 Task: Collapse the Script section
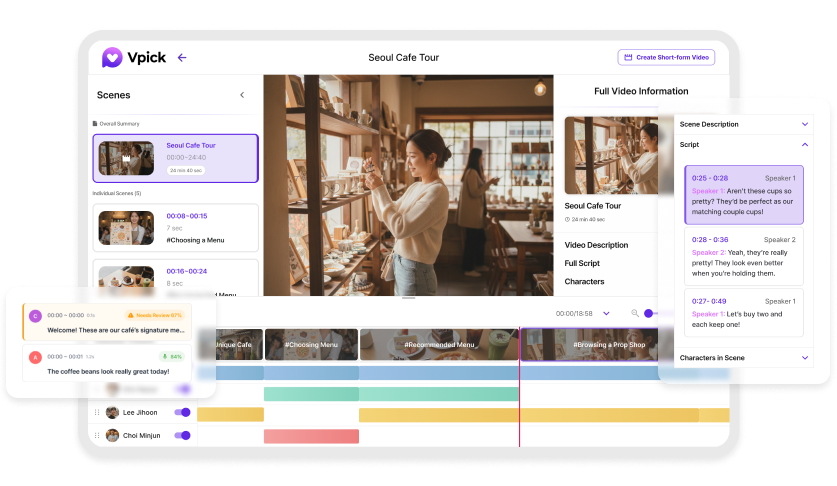pyautogui.click(x=805, y=145)
